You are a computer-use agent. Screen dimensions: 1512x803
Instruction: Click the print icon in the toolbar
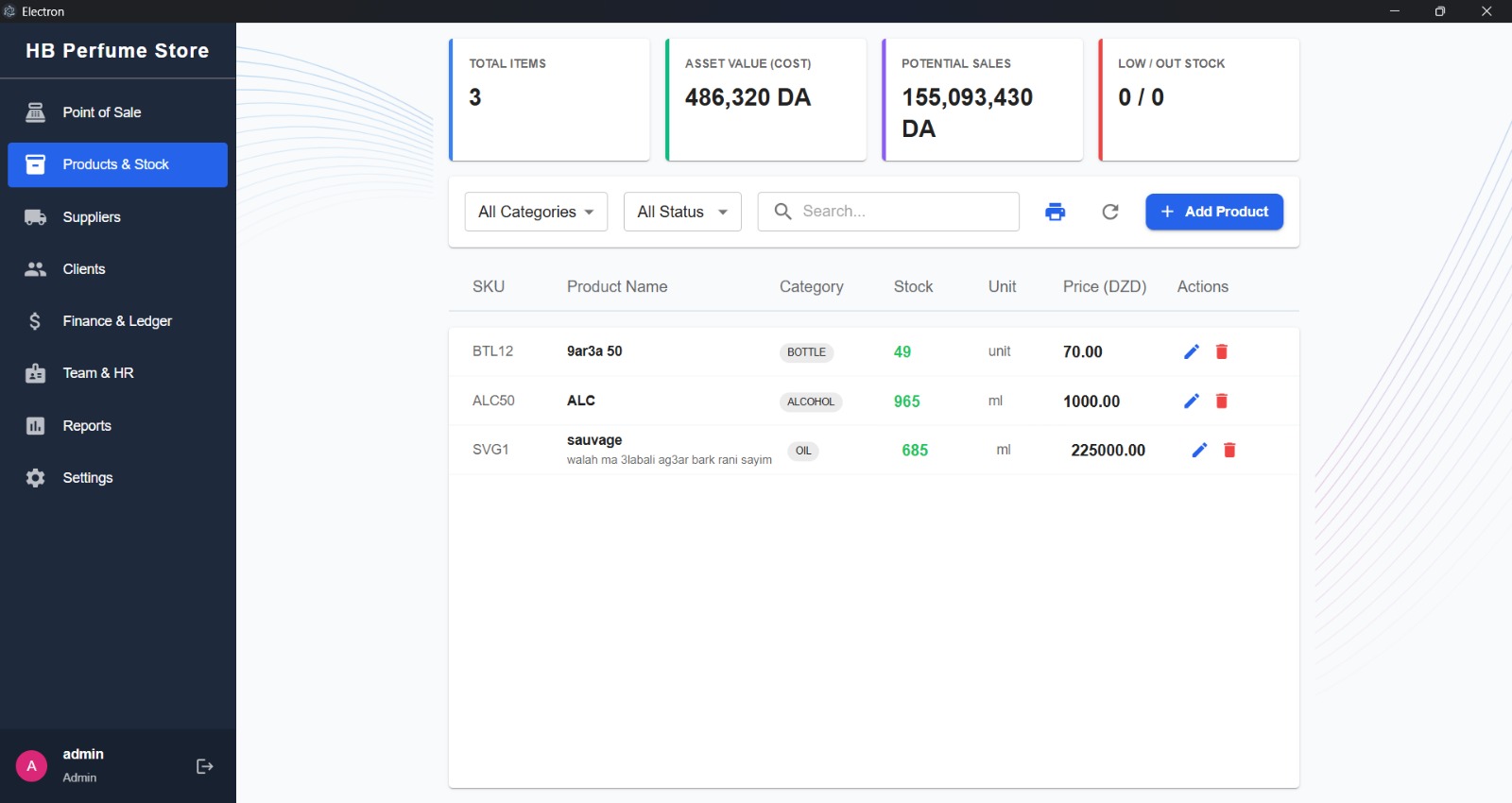1055,212
